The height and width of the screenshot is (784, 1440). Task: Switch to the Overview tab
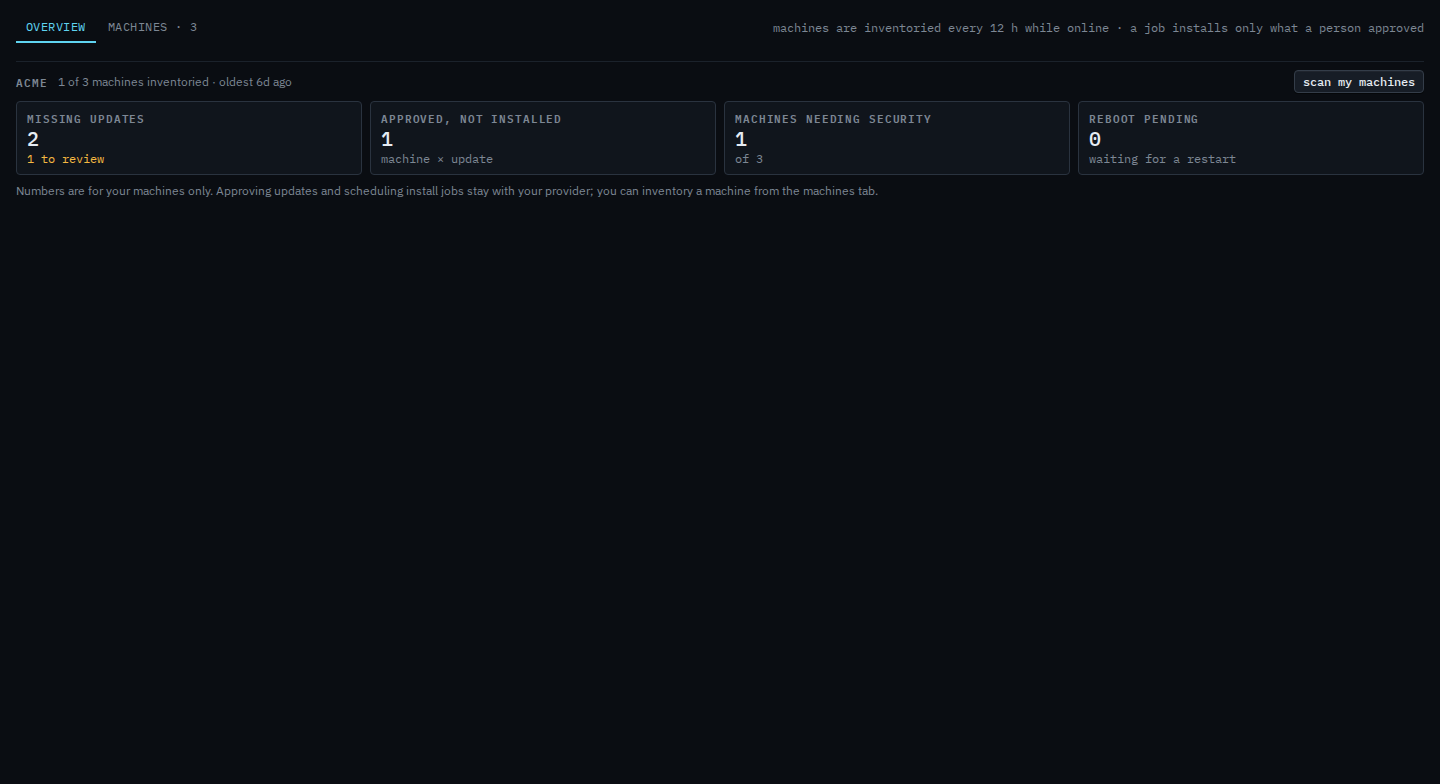56,28
